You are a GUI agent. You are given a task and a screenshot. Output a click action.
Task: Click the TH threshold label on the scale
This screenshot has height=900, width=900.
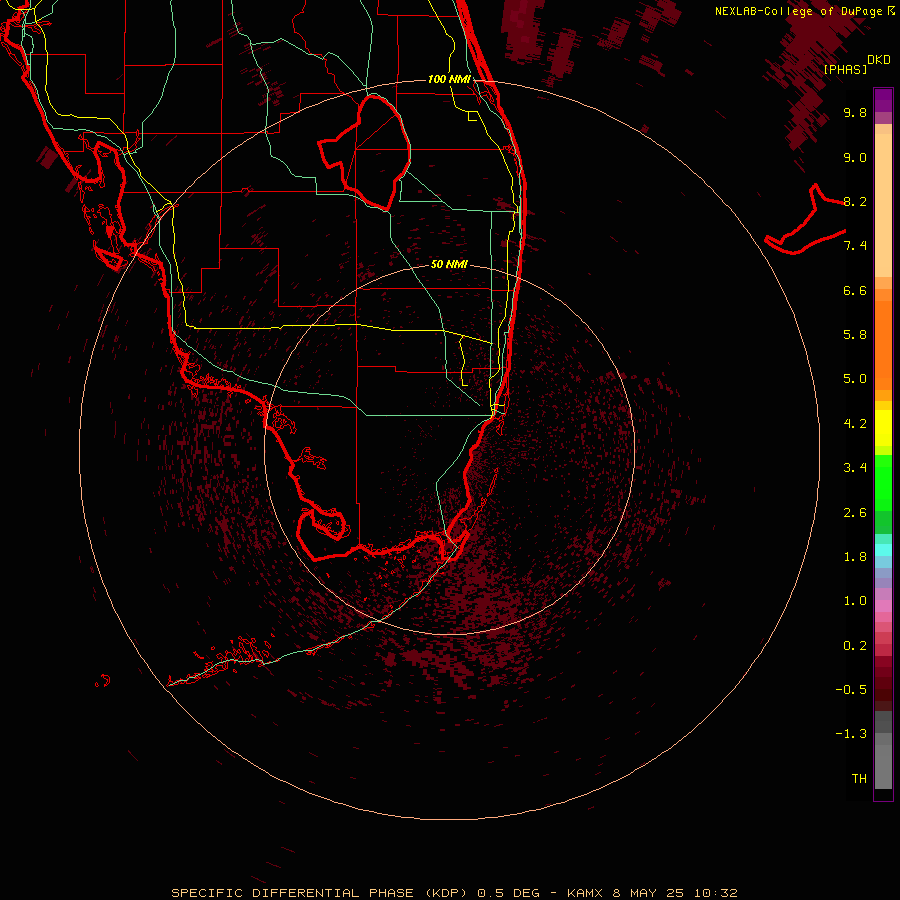(859, 779)
